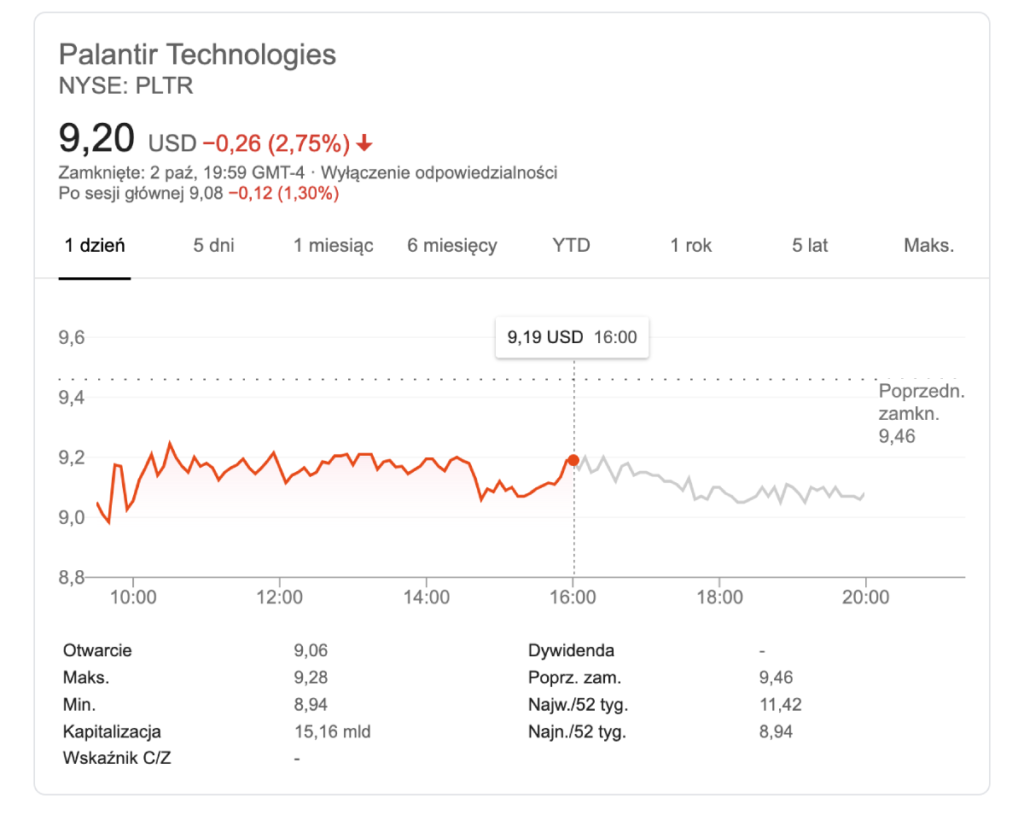Click the 'Min.' row label
The image size is (1024, 821).
tap(79, 705)
